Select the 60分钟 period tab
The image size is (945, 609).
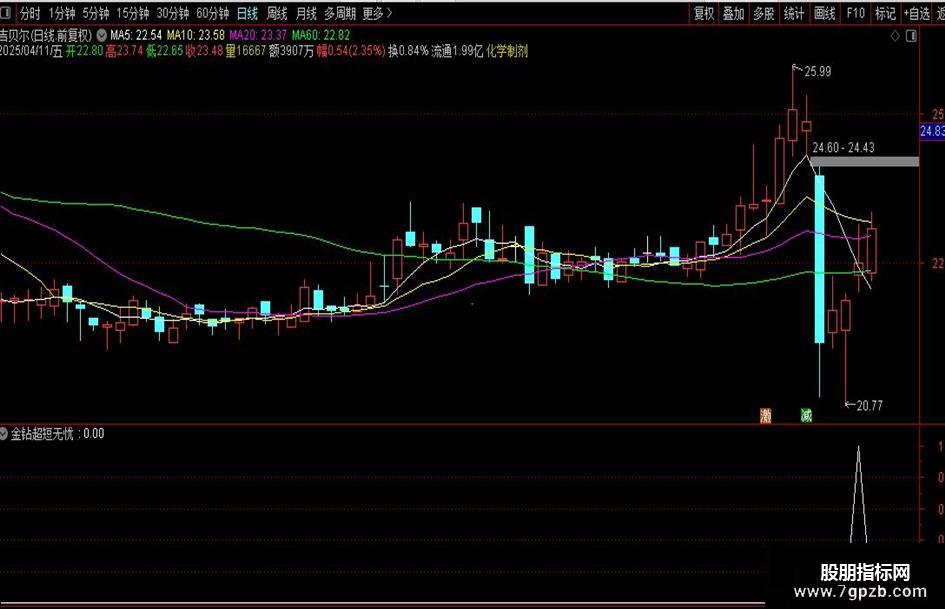coord(213,13)
